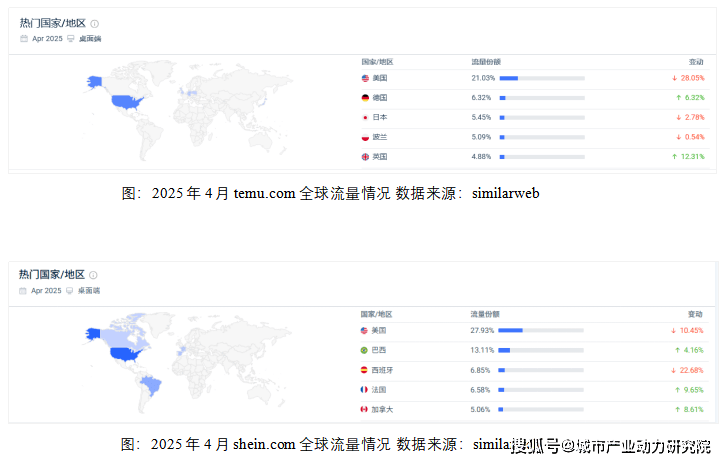
Task: Click the 27.93% traffic share bar
Action: coord(541,330)
